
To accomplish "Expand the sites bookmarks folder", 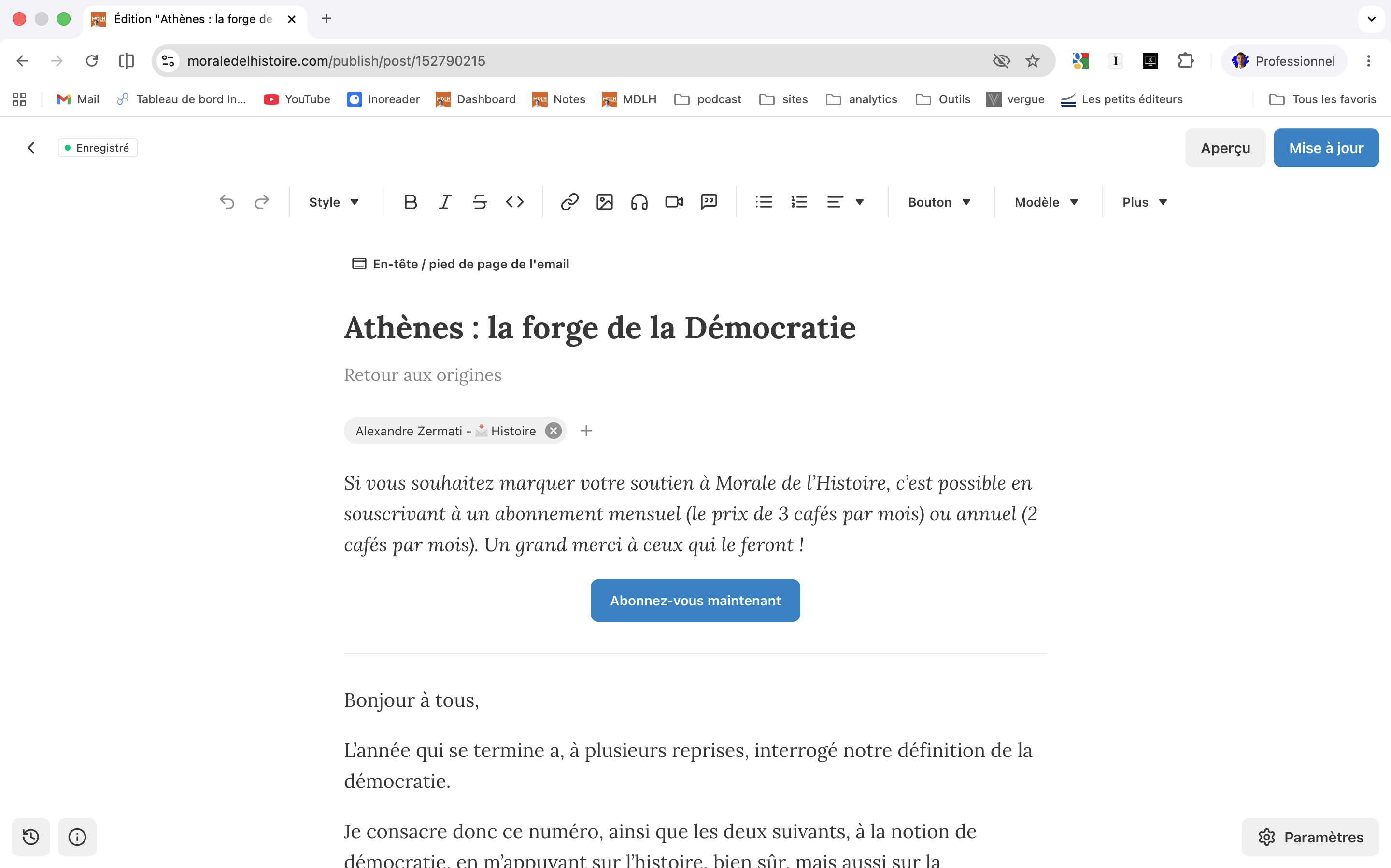I will (x=783, y=99).
